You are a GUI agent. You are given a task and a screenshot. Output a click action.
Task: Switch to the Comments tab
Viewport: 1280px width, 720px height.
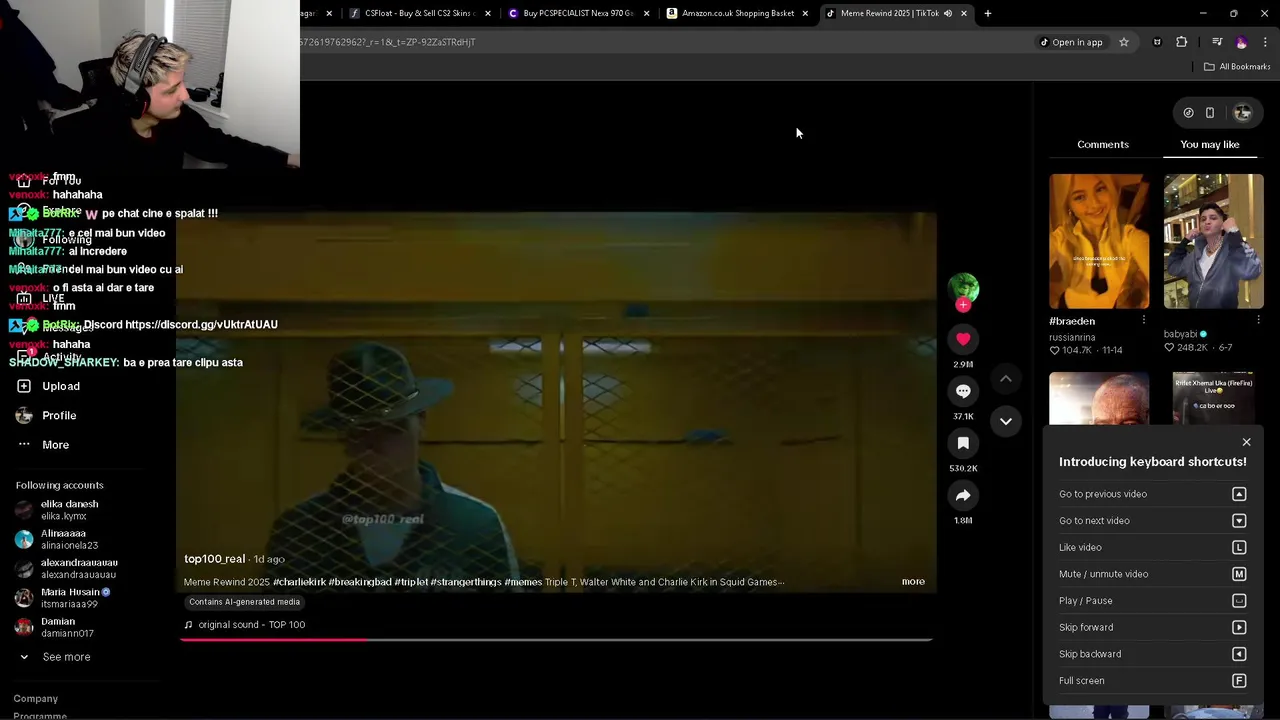[1103, 144]
